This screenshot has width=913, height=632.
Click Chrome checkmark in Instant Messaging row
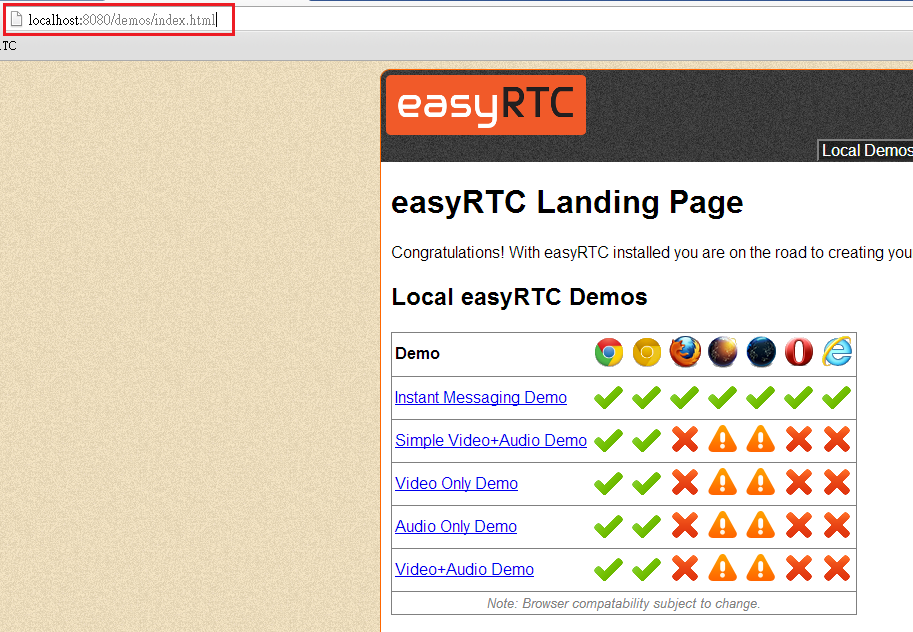coord(608,397)
